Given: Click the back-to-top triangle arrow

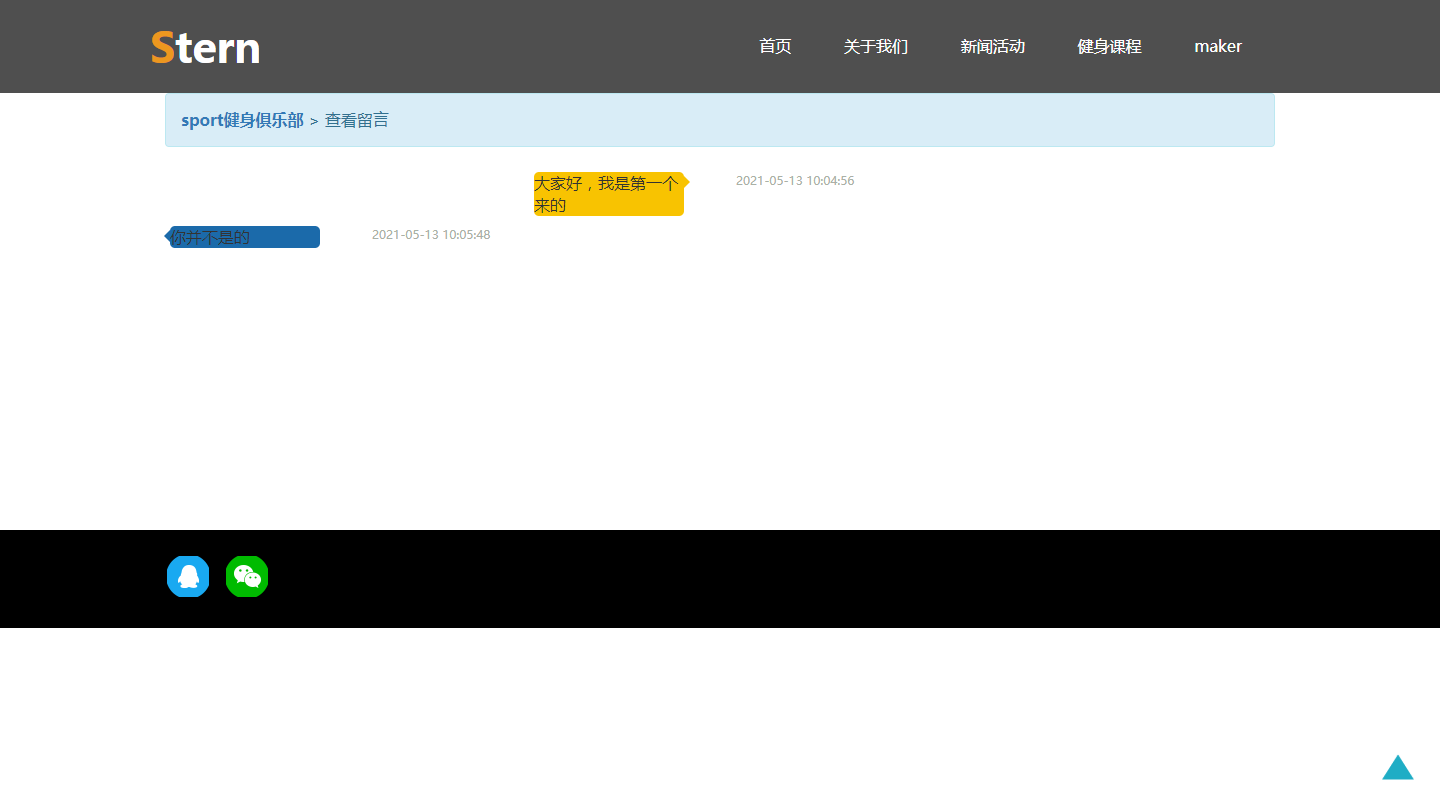Looking at the screenshot, I should [x=1398, y=767].
